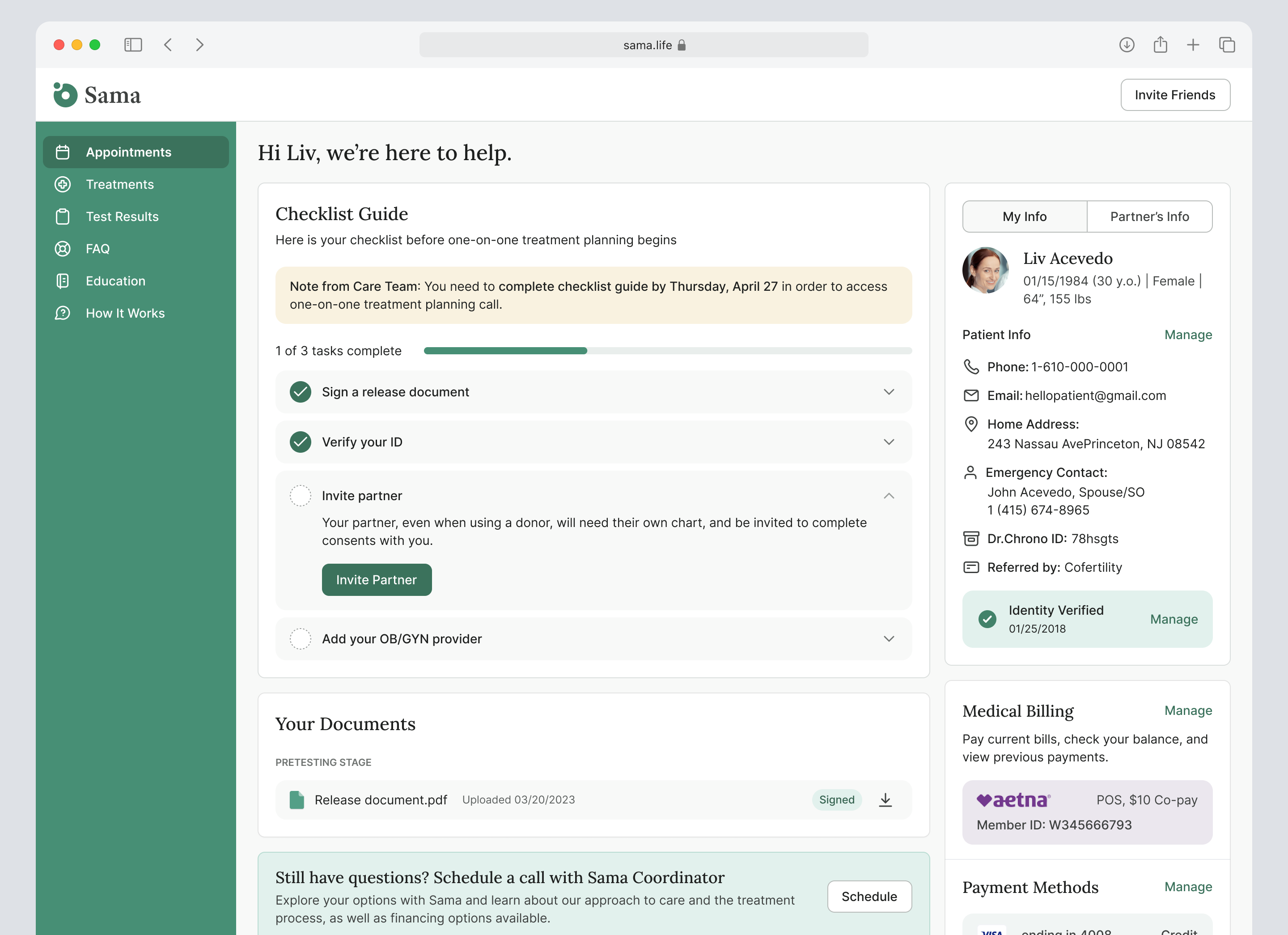This screenshot has height=935, width=1288.
Task: Click the home address pin icon
Action: 971,424
